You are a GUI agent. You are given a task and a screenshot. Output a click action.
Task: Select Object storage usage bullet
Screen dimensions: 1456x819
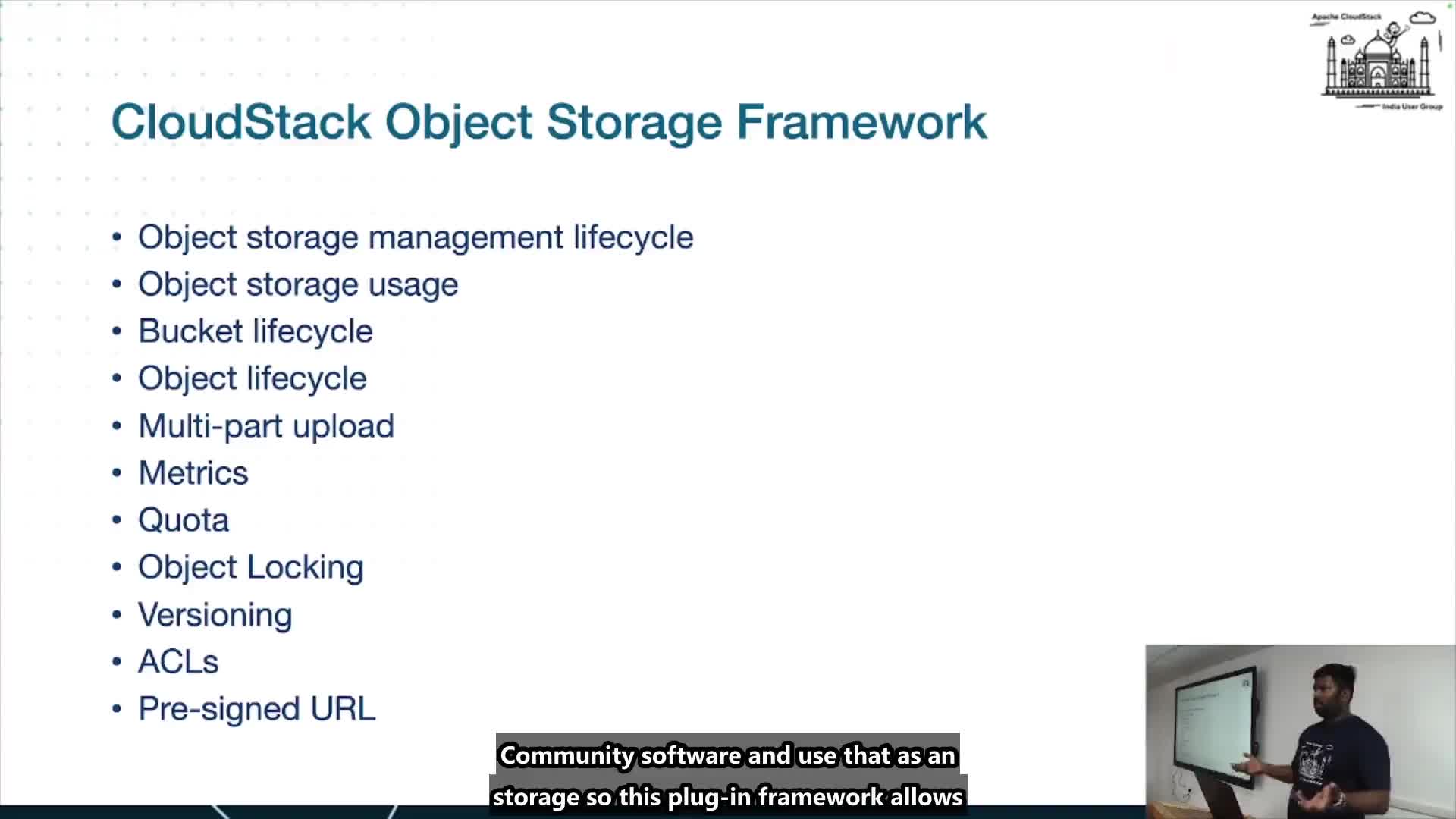pyautogui.click(x=297, y=283)
